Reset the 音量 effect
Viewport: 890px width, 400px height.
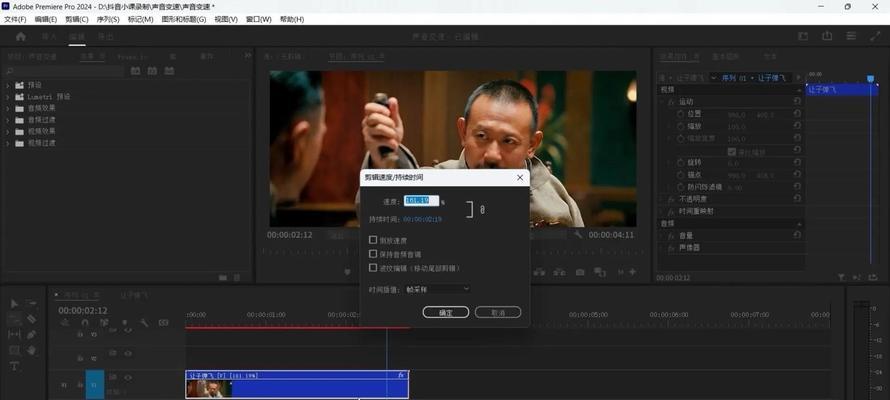tap(797, 235)
